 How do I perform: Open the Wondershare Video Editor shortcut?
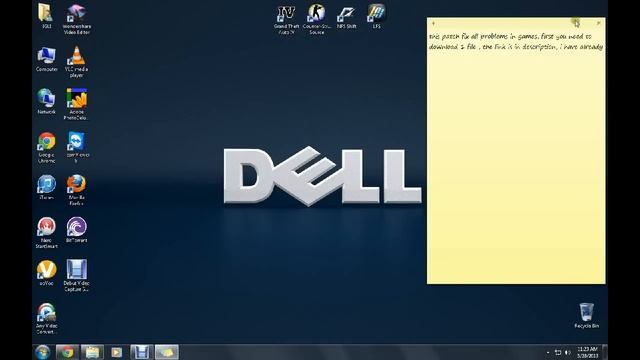pyautogui.click(x=77, y=19)
